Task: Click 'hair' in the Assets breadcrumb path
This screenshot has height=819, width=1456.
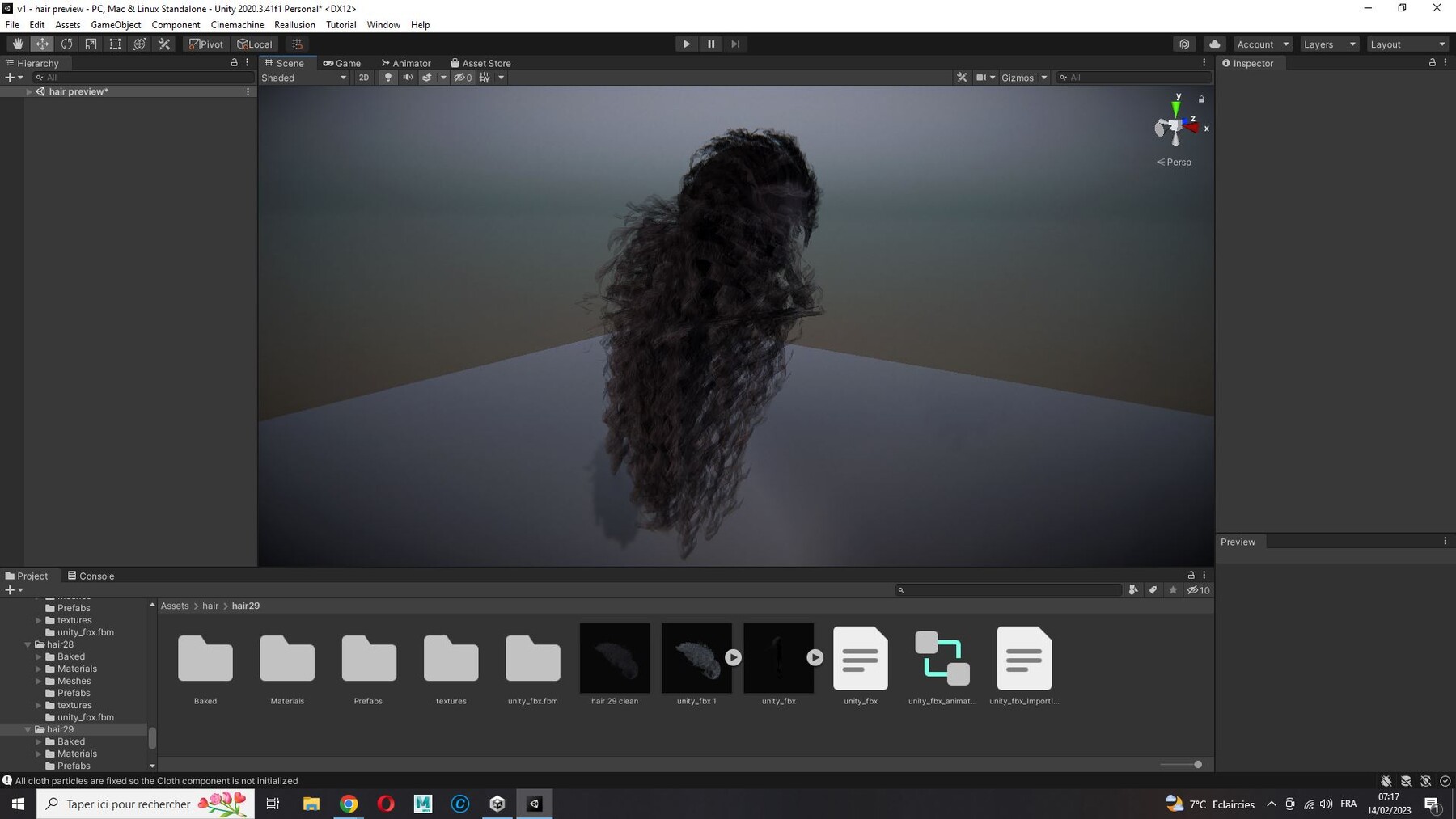Action: click(x=210, y=606)
